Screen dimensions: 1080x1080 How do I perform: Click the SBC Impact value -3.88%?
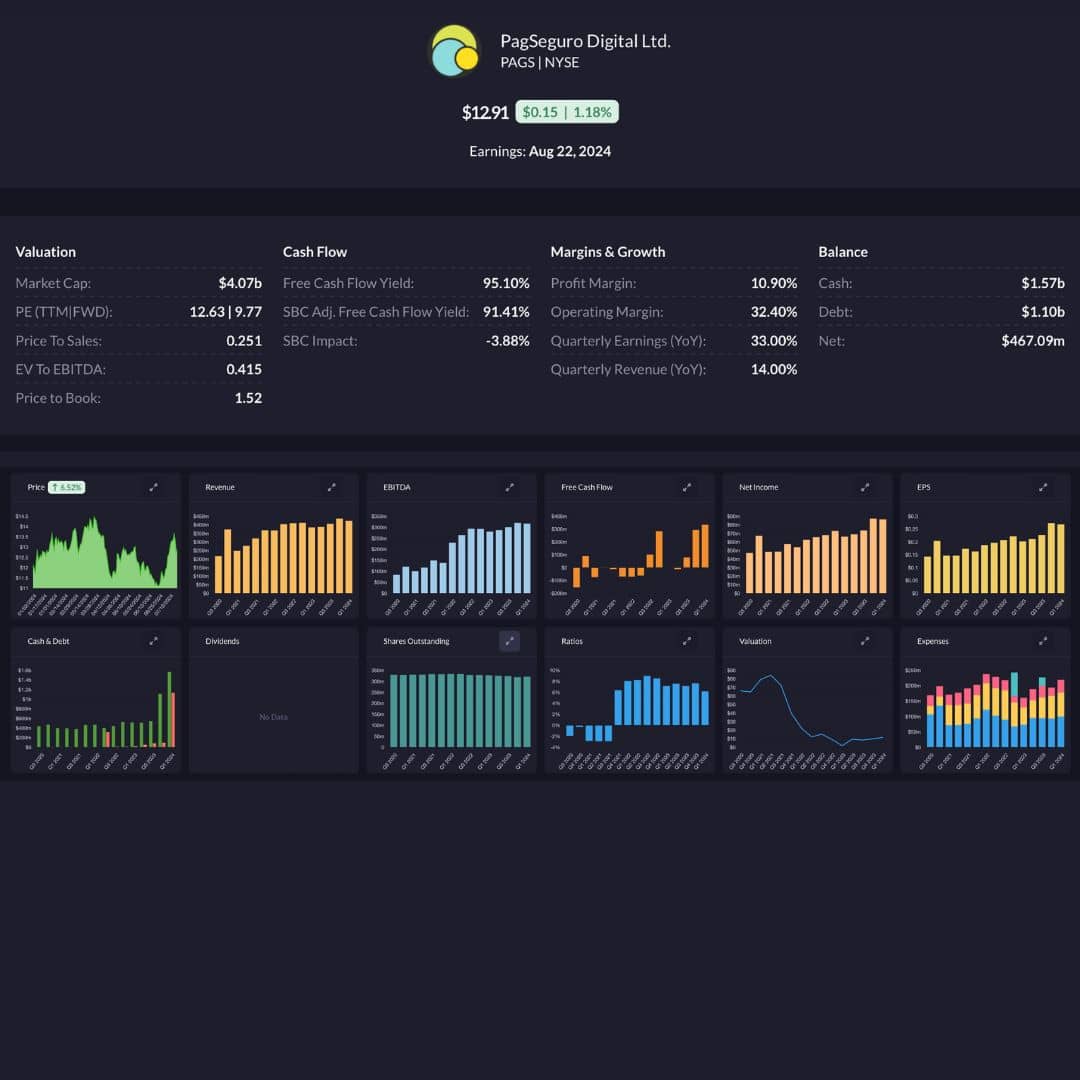[x=508, y=341]
